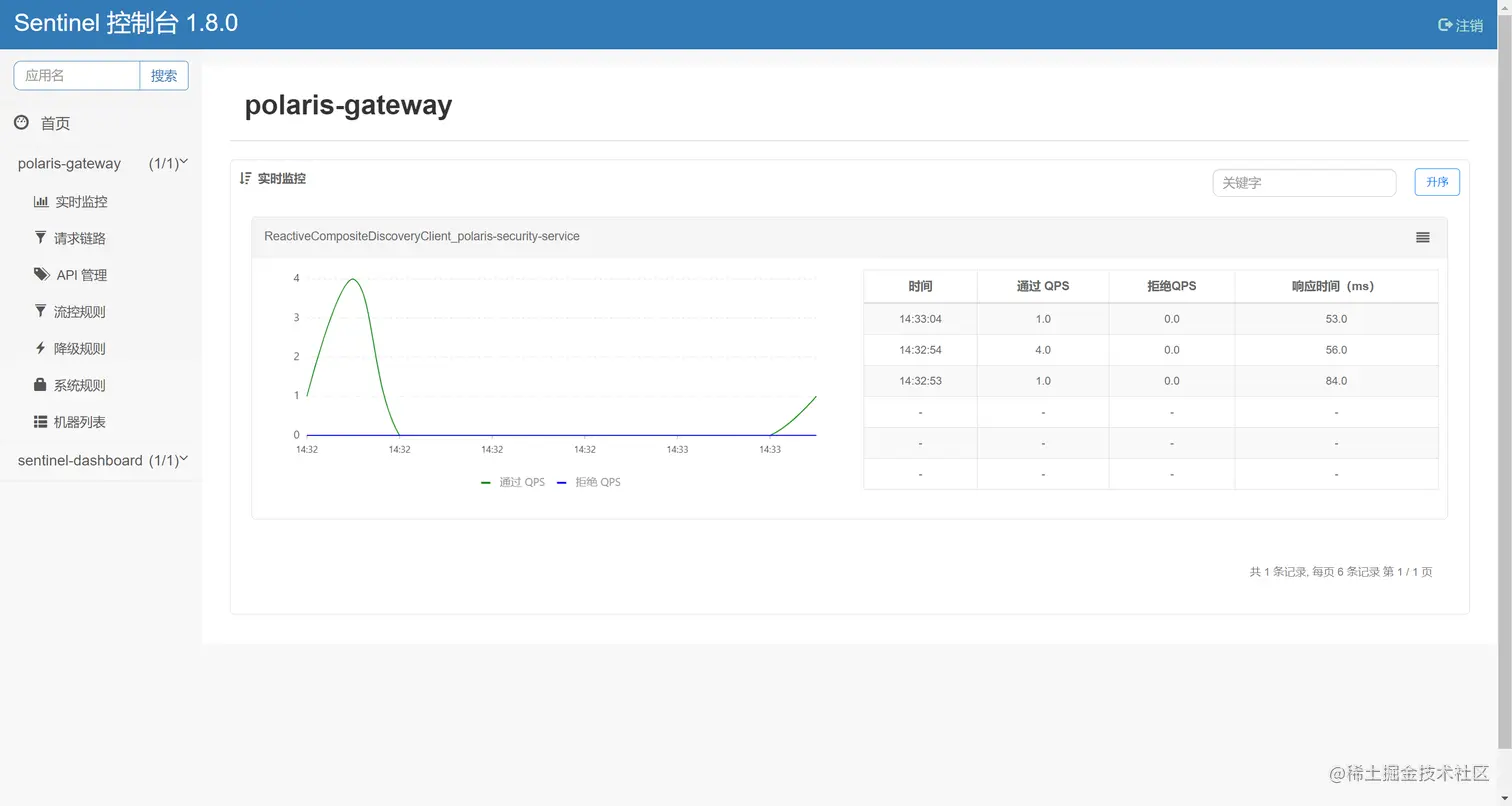Click the lightning bolt icon beside 降级规则

(40, 348)
